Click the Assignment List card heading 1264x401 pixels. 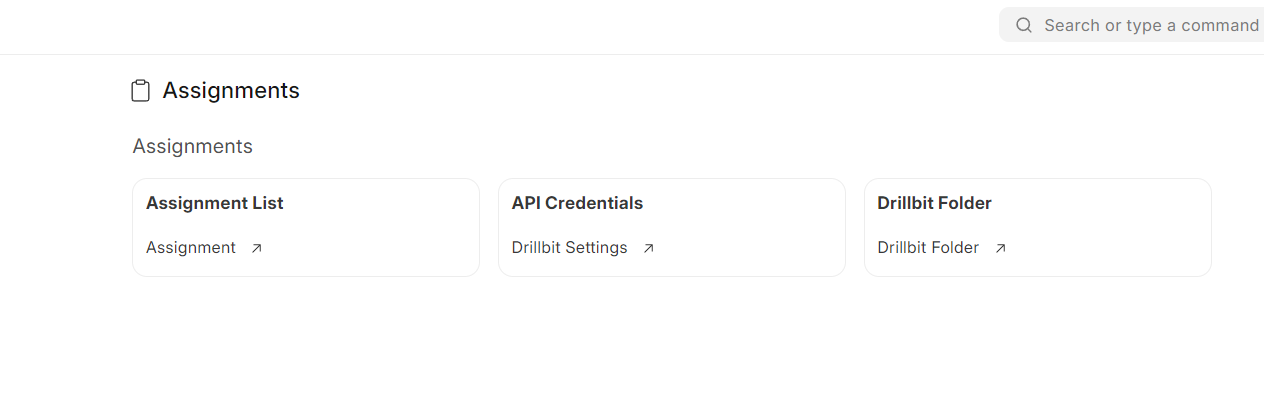point(215,203)
